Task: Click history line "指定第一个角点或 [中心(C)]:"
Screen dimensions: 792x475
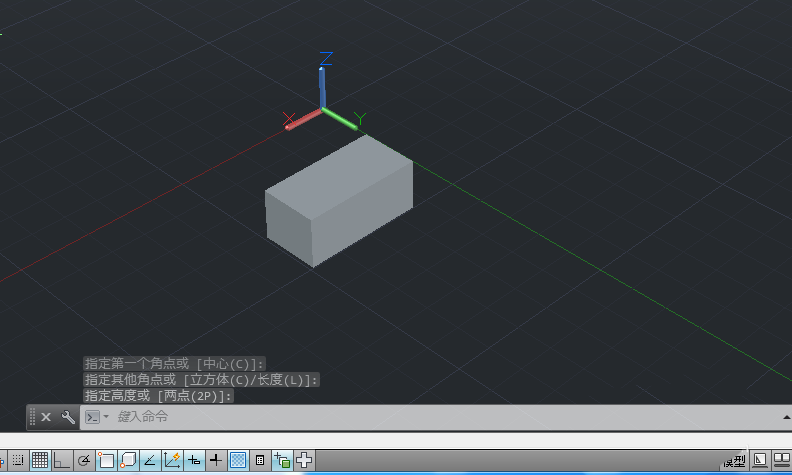Action: pyautogui.click(x=174, y=363)
